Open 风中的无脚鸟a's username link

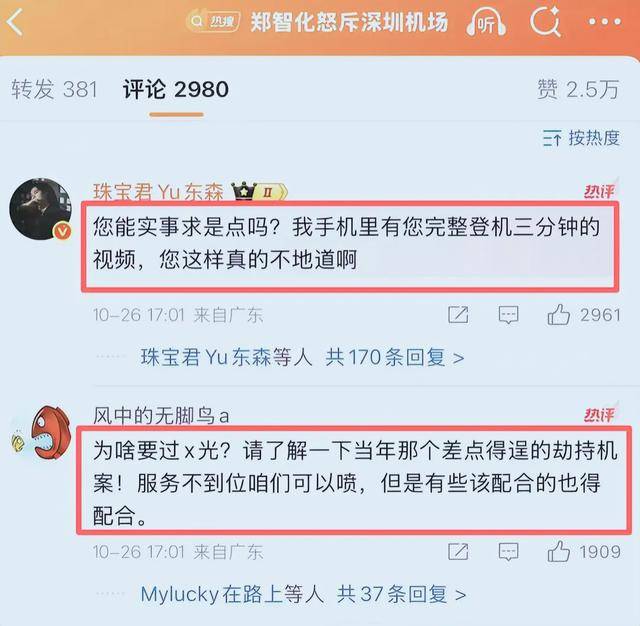pos(161,416)
